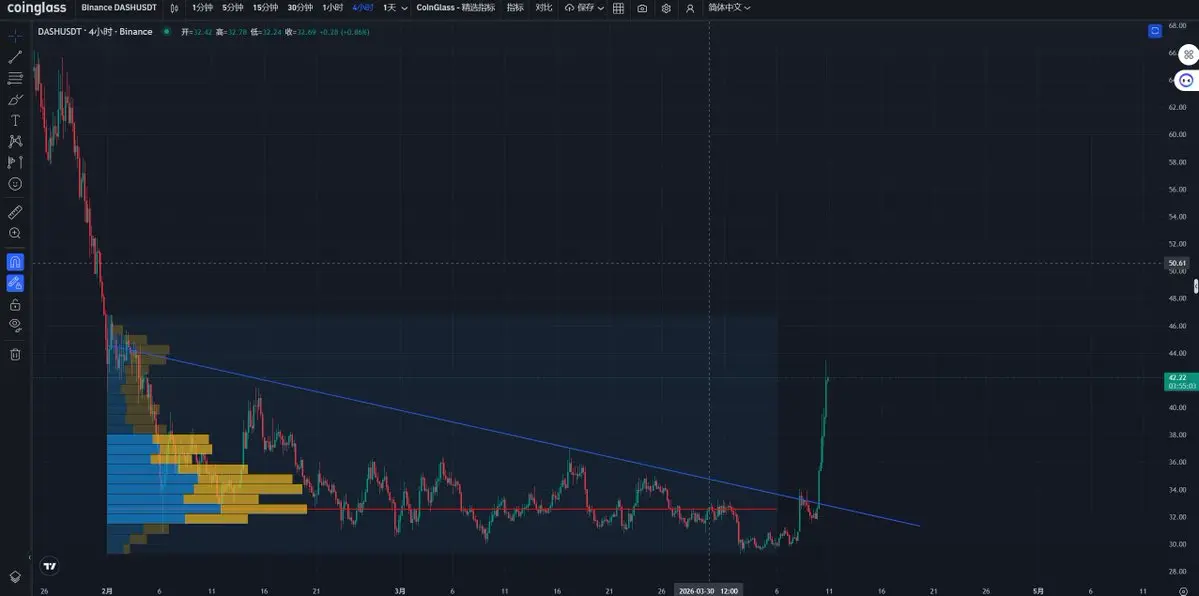
Task: Switch to the 15分钟 timeframe
Action: click(x=265, y=8)
